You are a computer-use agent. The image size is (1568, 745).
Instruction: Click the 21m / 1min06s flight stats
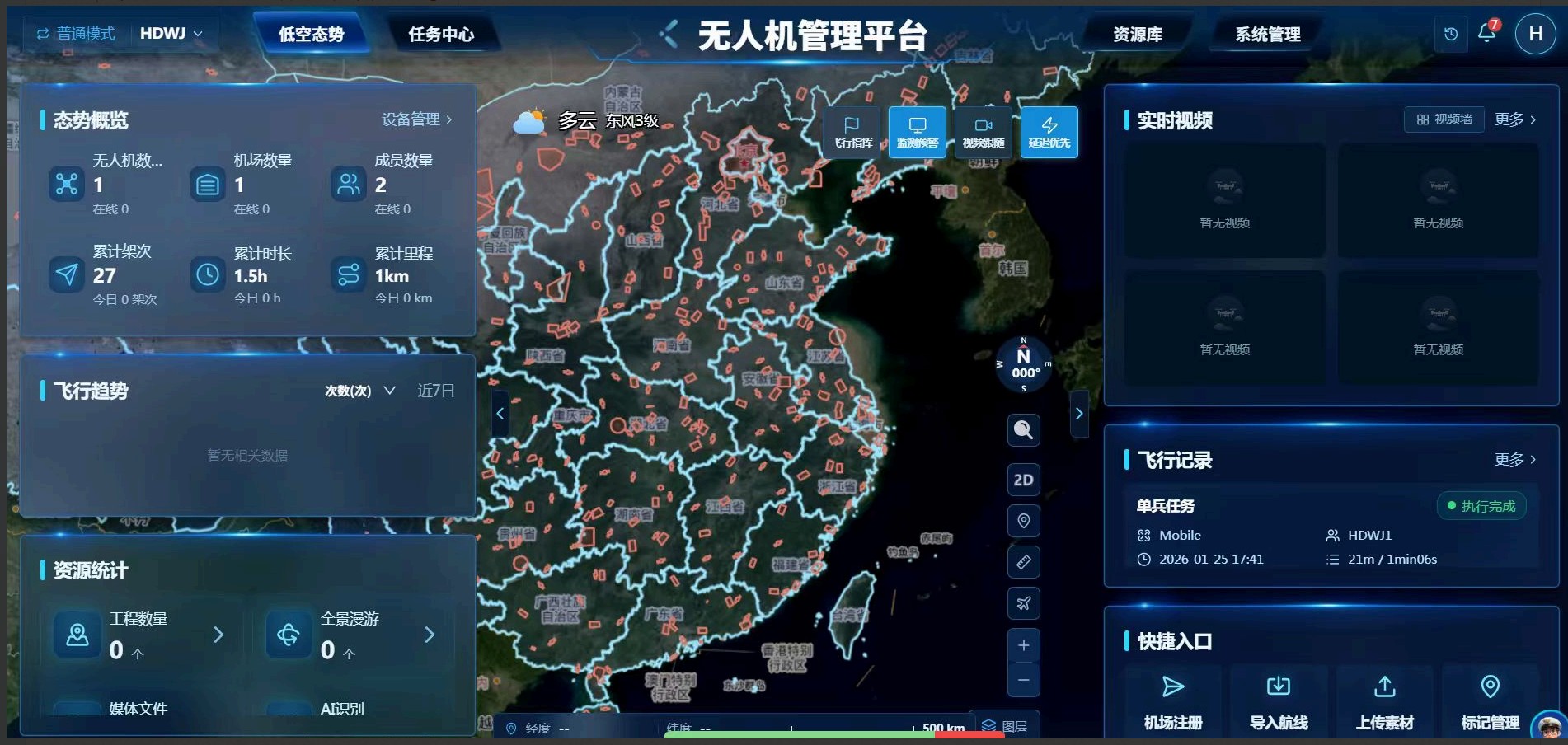pos(1392,559)
